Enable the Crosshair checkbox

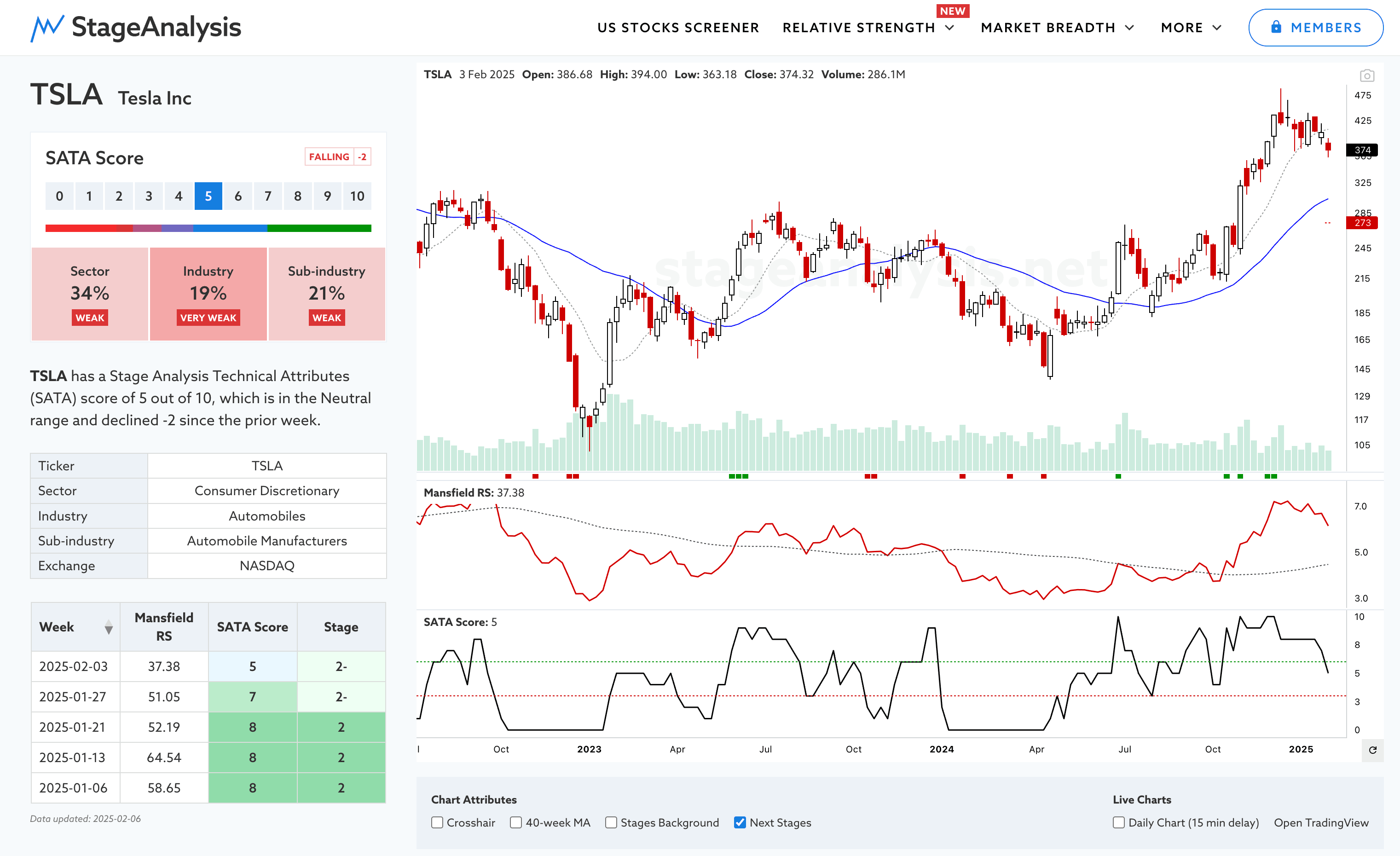click(x=437, y=822)
